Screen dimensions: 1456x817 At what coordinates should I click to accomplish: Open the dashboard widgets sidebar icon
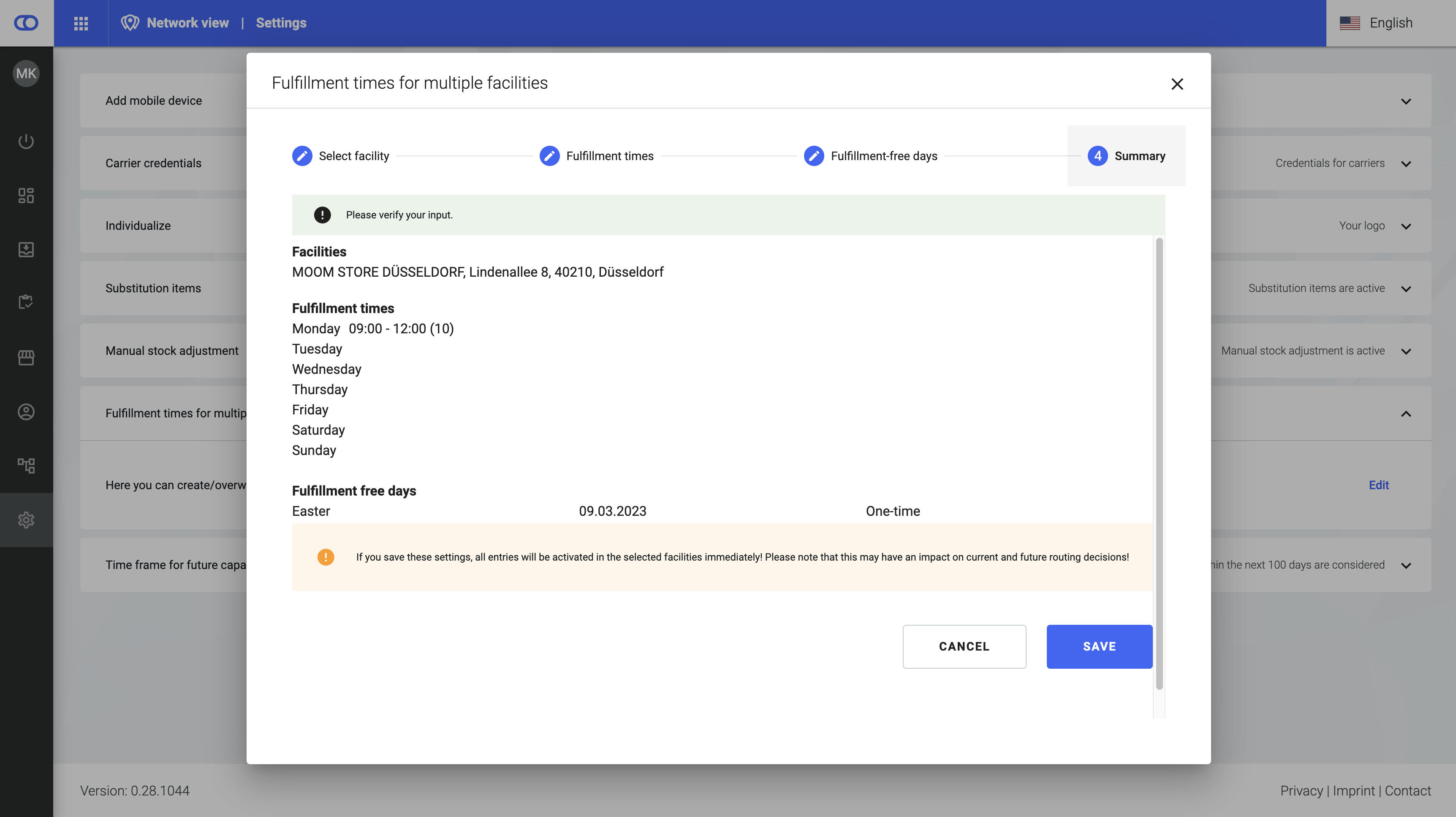pyautogui.click(x=26, y=196)
